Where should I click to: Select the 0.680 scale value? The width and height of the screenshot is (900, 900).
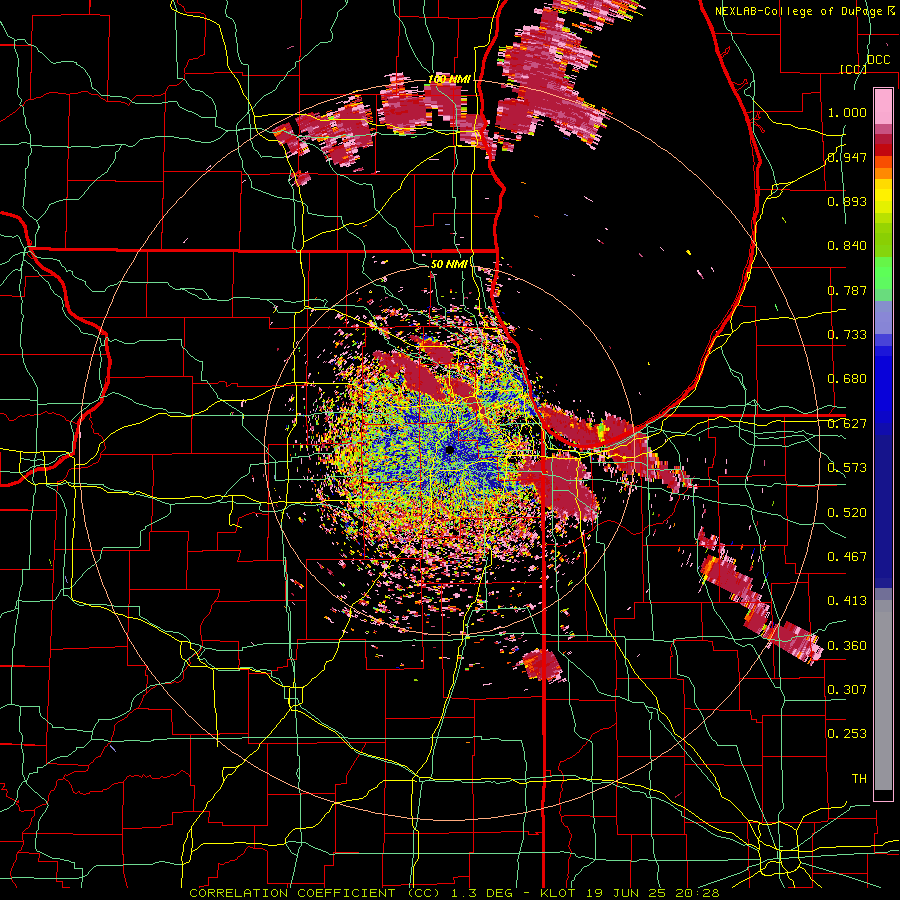[x=847, y=379]
